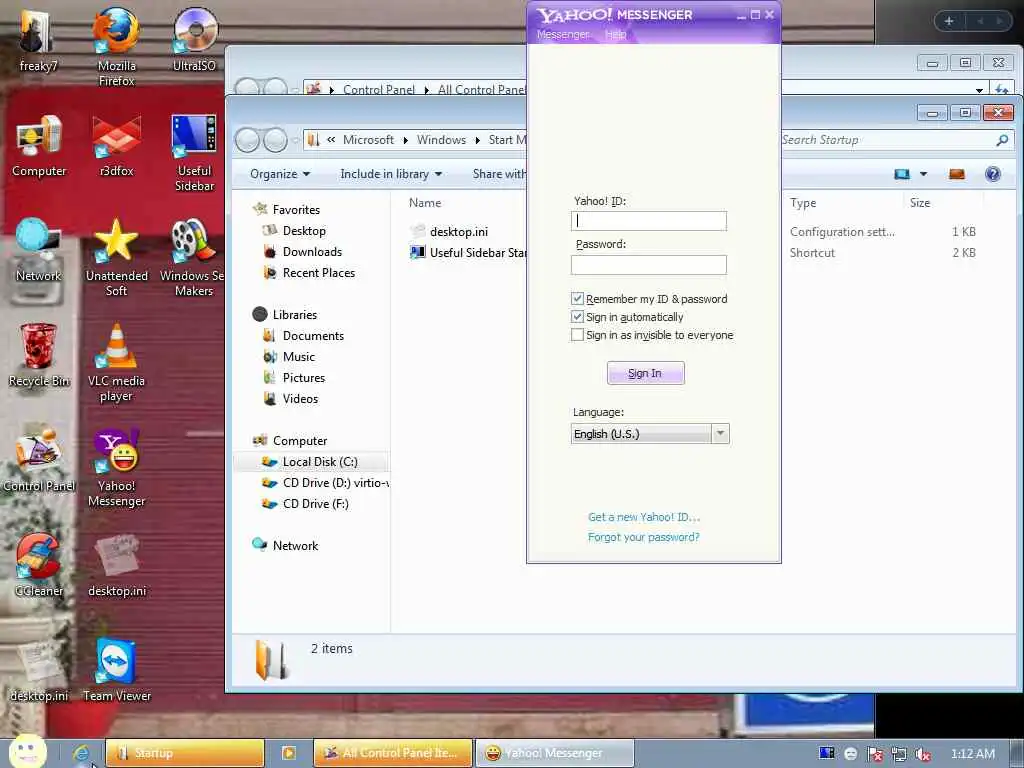Screen dimensions: 1024x768
Task: Click the Password input field
Action: 648,264
